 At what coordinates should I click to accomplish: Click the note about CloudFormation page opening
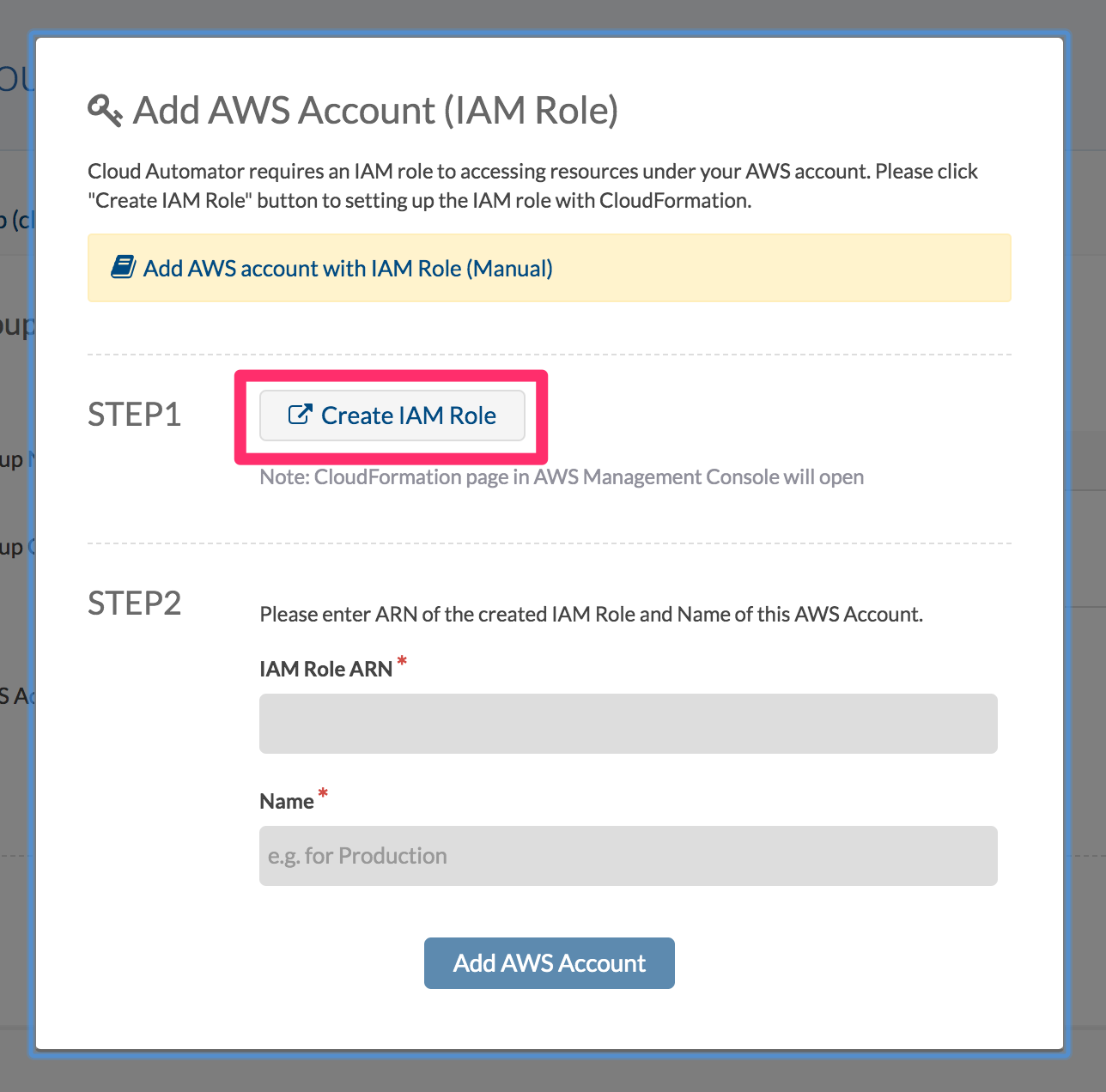(x=562, y=477)
